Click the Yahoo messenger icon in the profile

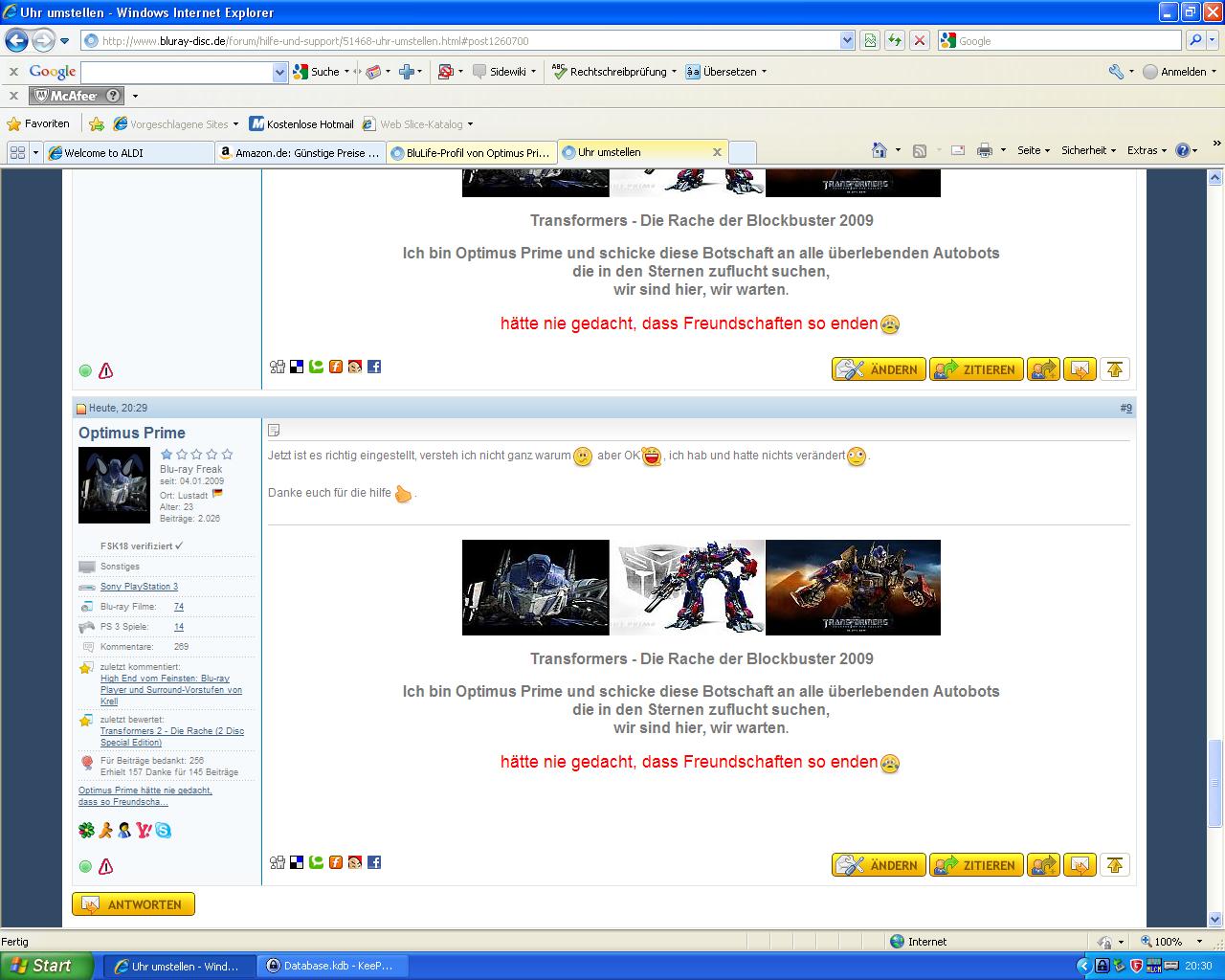tap(145, 831)
